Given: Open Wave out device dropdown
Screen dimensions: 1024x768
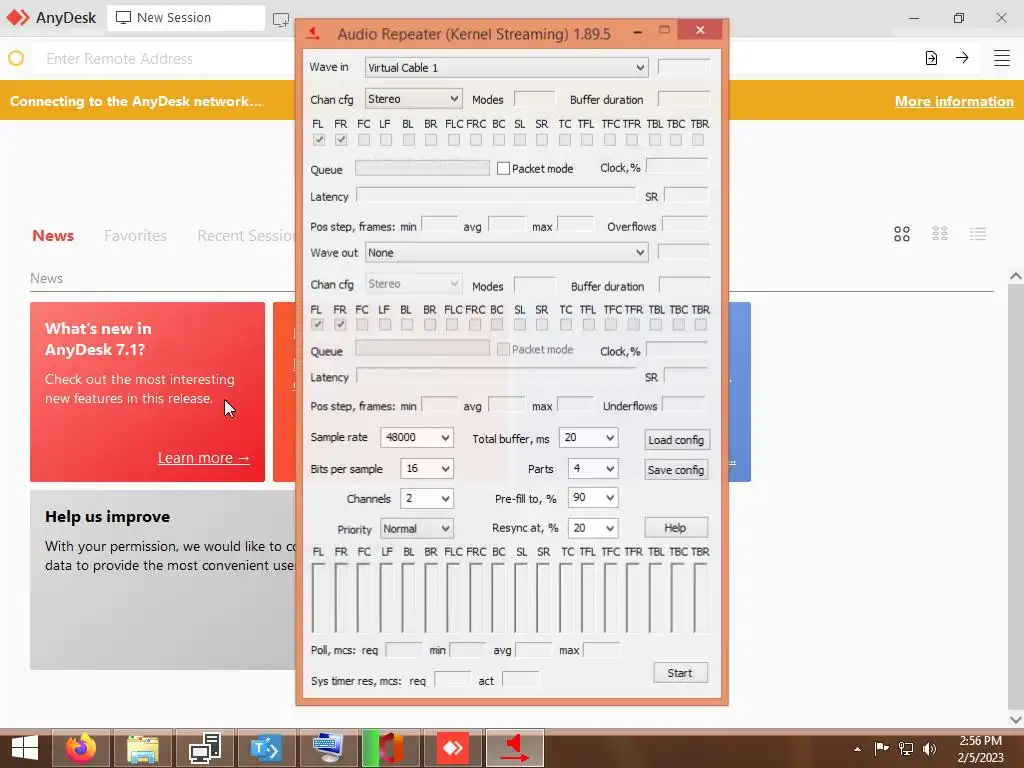Looking at the screenshot, I should [x=506, y=253].
